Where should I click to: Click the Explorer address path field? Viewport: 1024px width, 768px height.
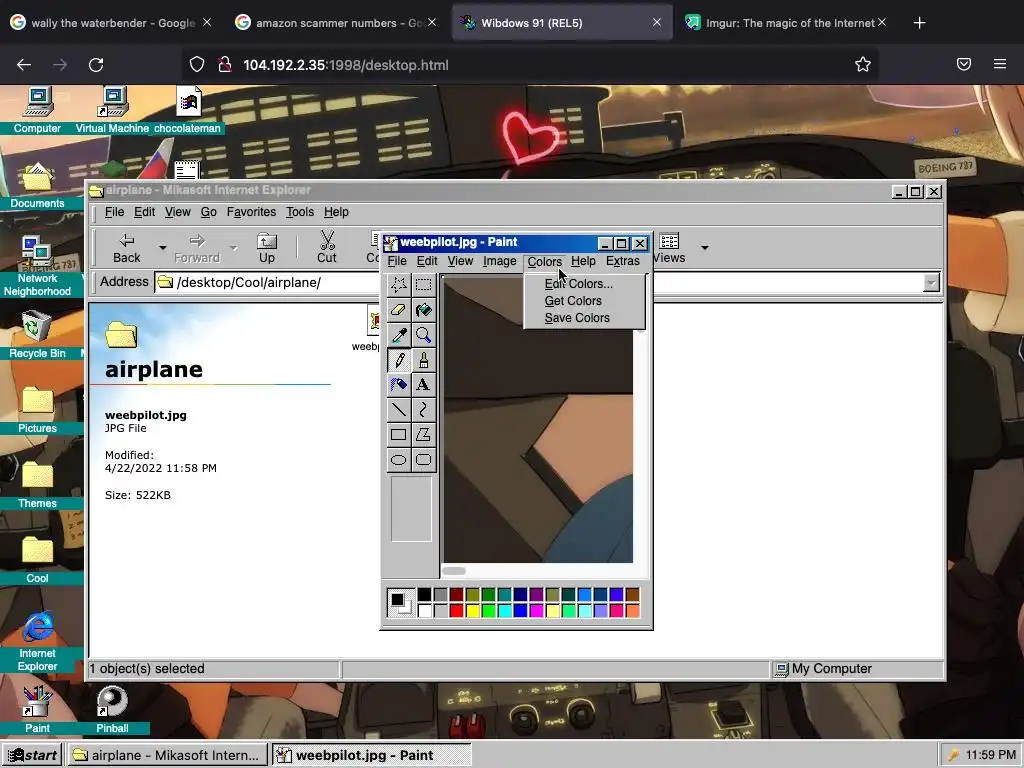pos(539,283)
